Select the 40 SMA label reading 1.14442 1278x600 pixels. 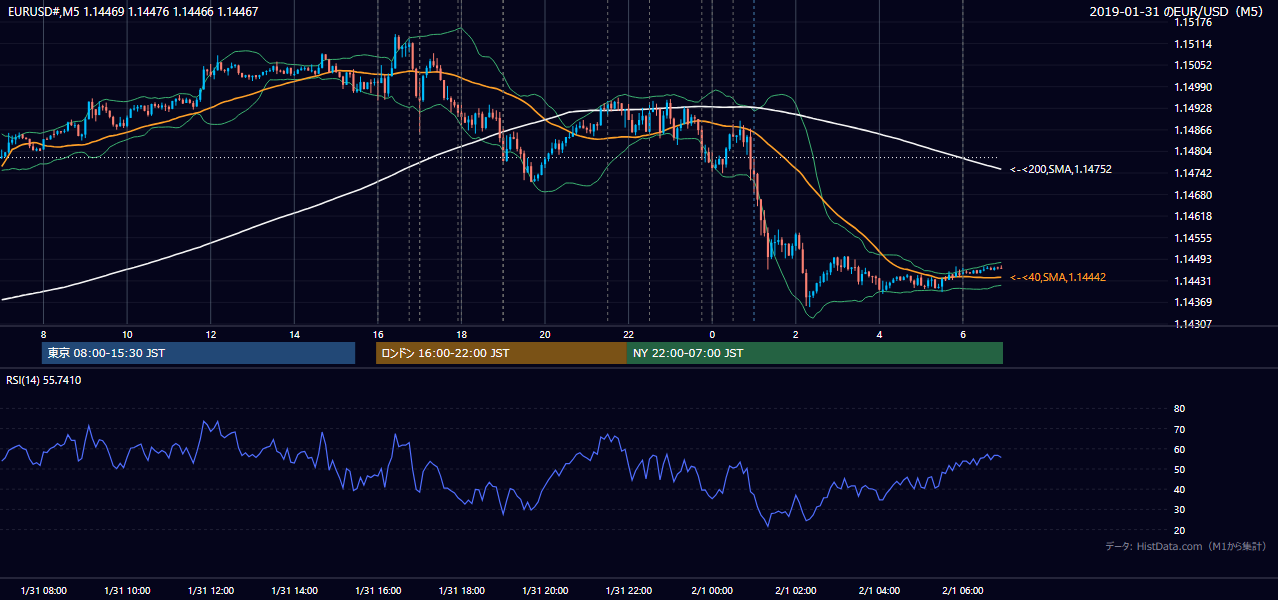click(x=1058, y=277)
